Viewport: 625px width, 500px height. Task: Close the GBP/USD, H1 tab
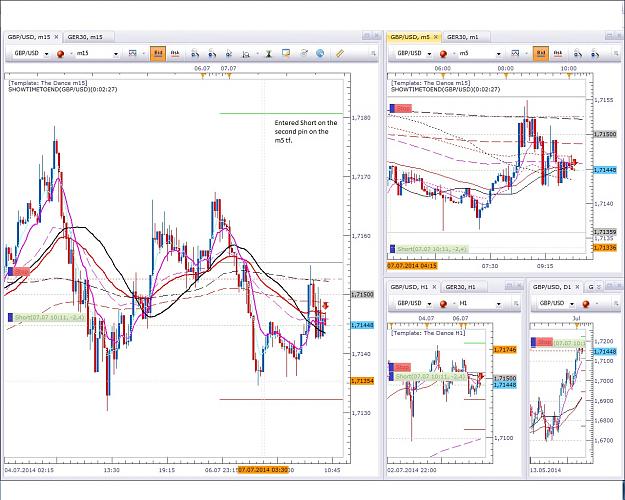tap(434, 287)
